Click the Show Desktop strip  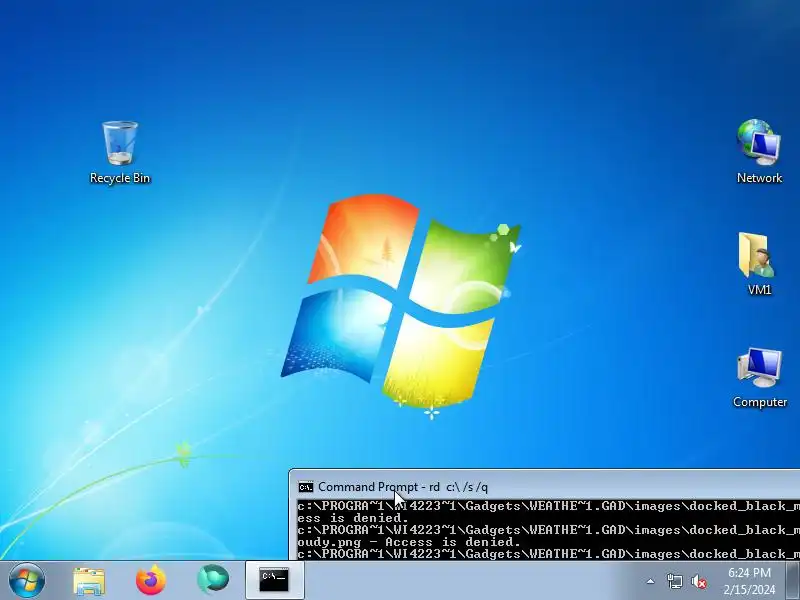click(x=793, y=580)
